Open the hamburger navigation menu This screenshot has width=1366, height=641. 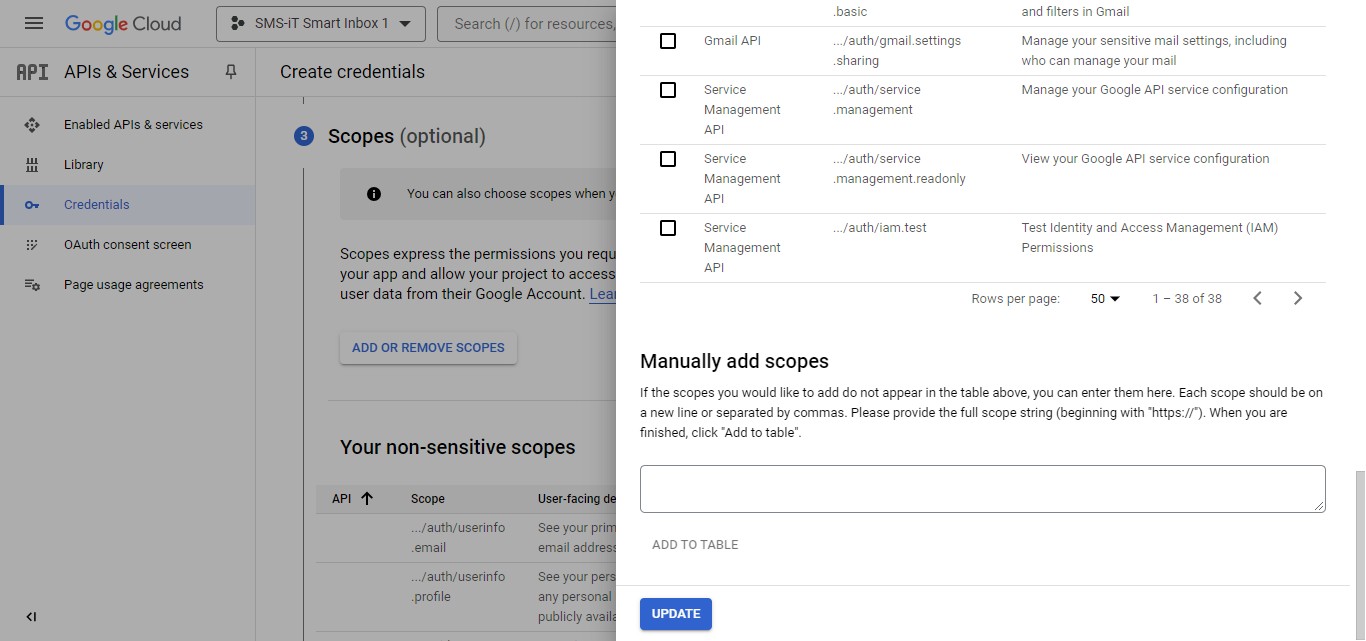[34, 23]
